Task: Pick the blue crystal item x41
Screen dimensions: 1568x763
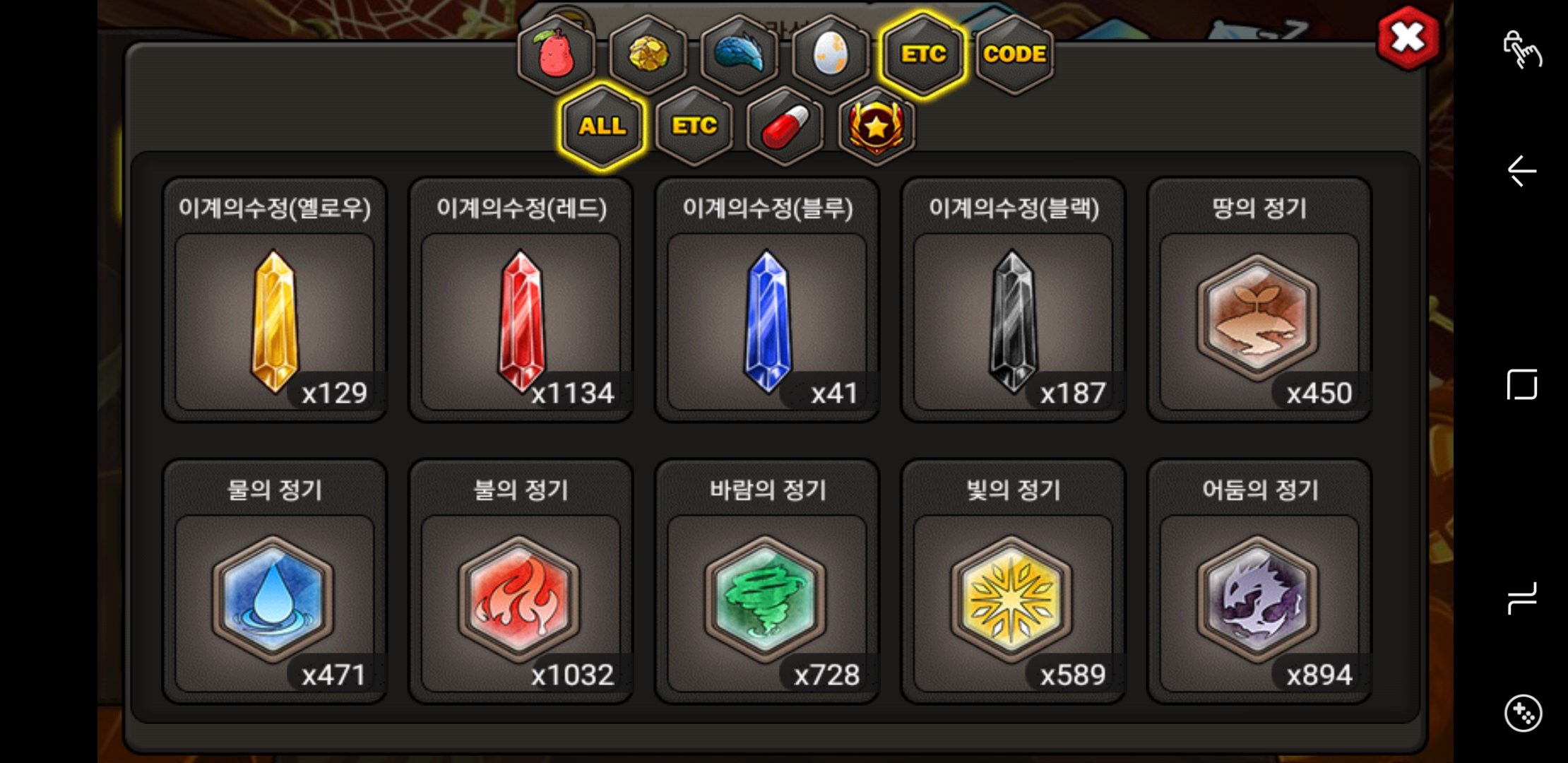Action: (x=767, y=300)
